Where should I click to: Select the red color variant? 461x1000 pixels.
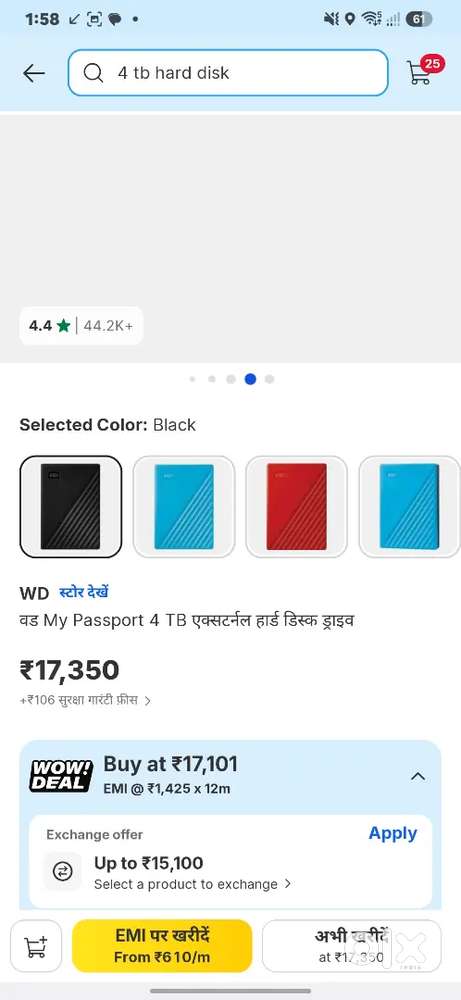[296, 506]
